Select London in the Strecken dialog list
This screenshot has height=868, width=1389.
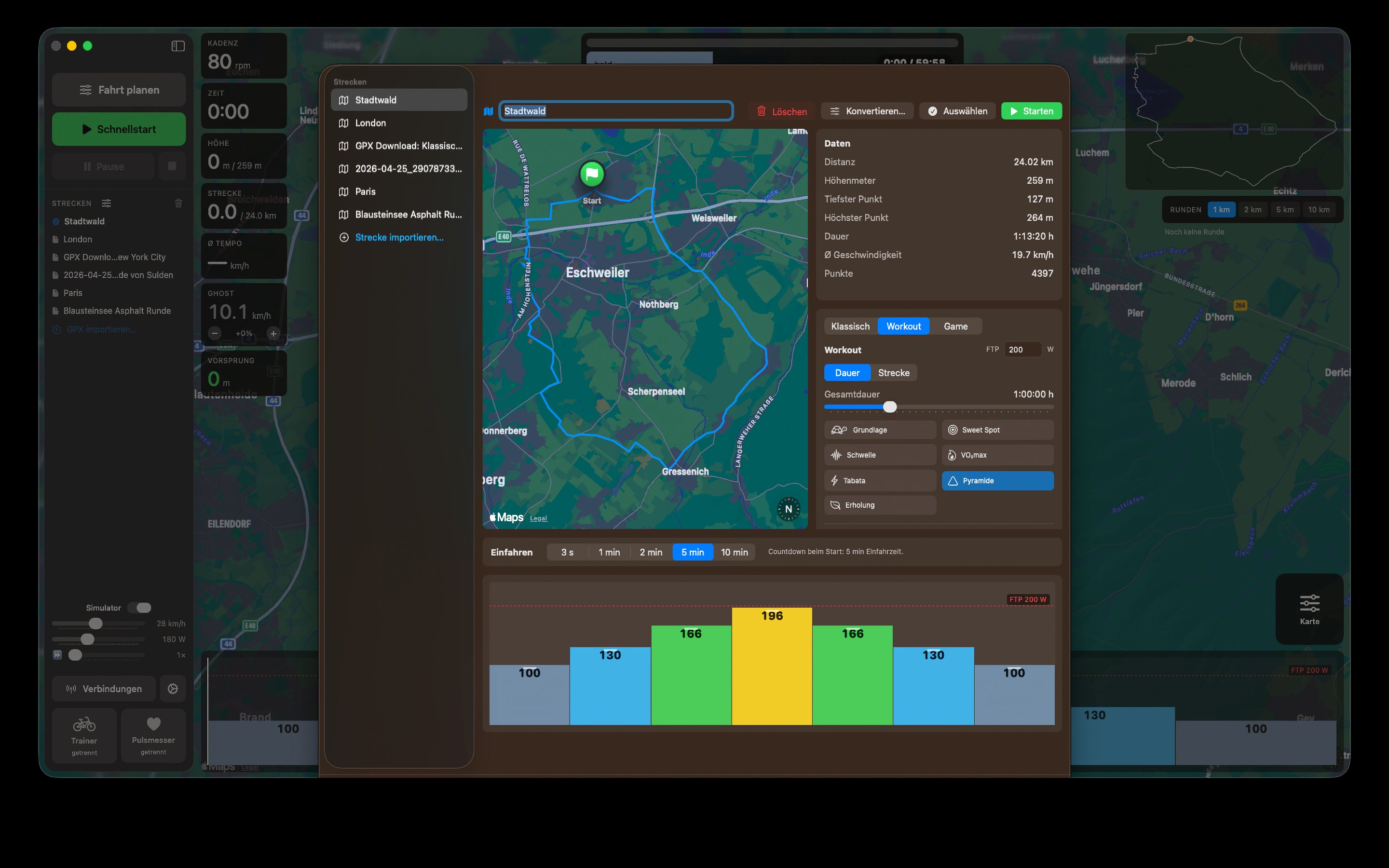399,123
